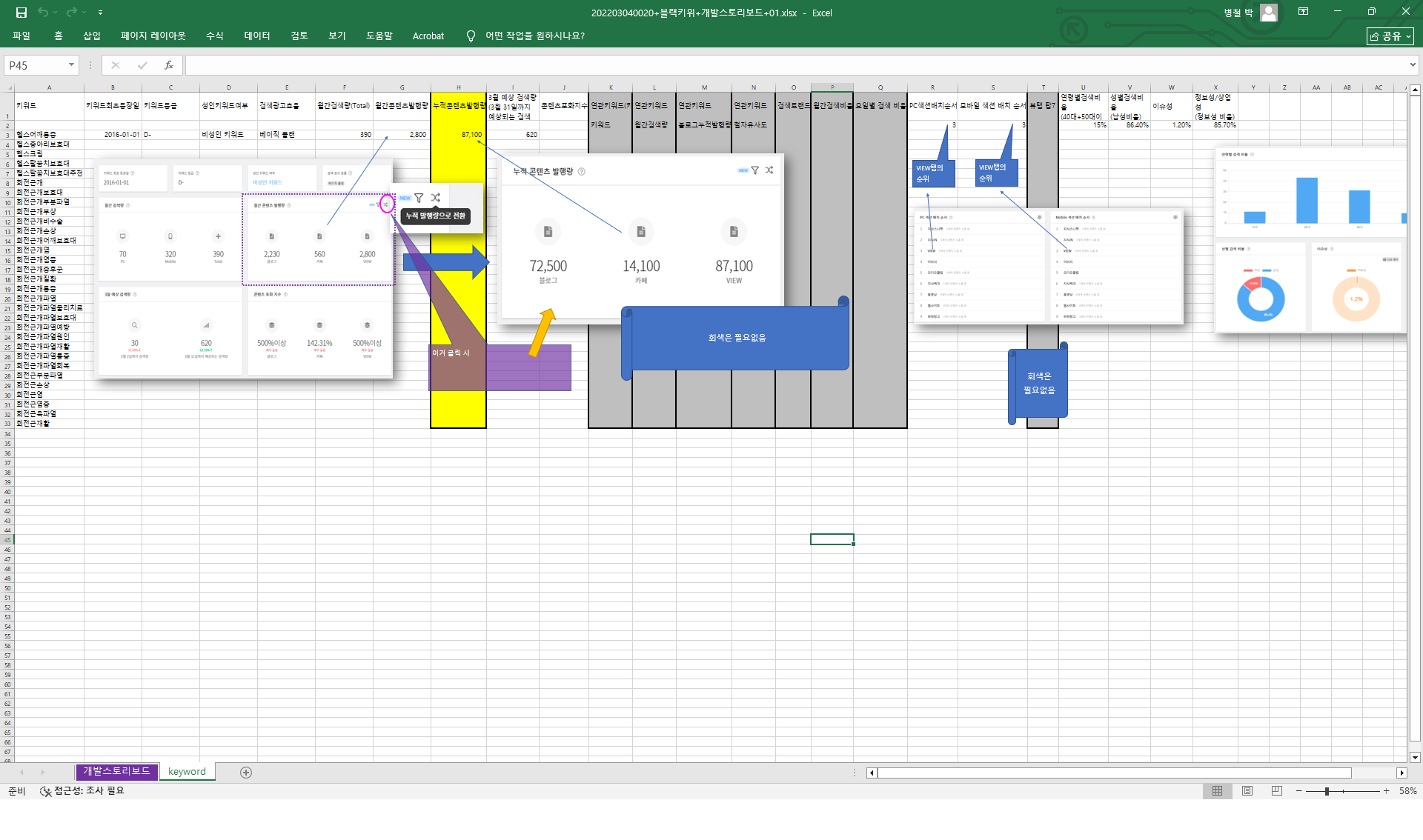The image size is (1423, 840).
Task: Click the Insert Function fx icon
Action: click(x=169, y=65)
